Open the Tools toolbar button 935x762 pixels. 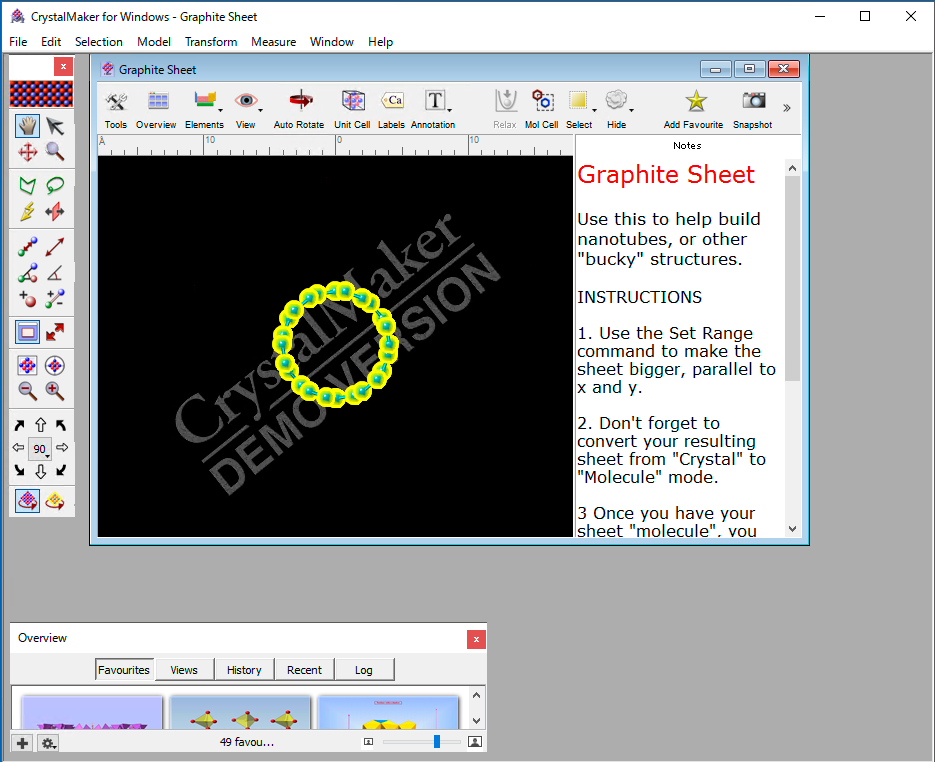(x=116, y=109)
